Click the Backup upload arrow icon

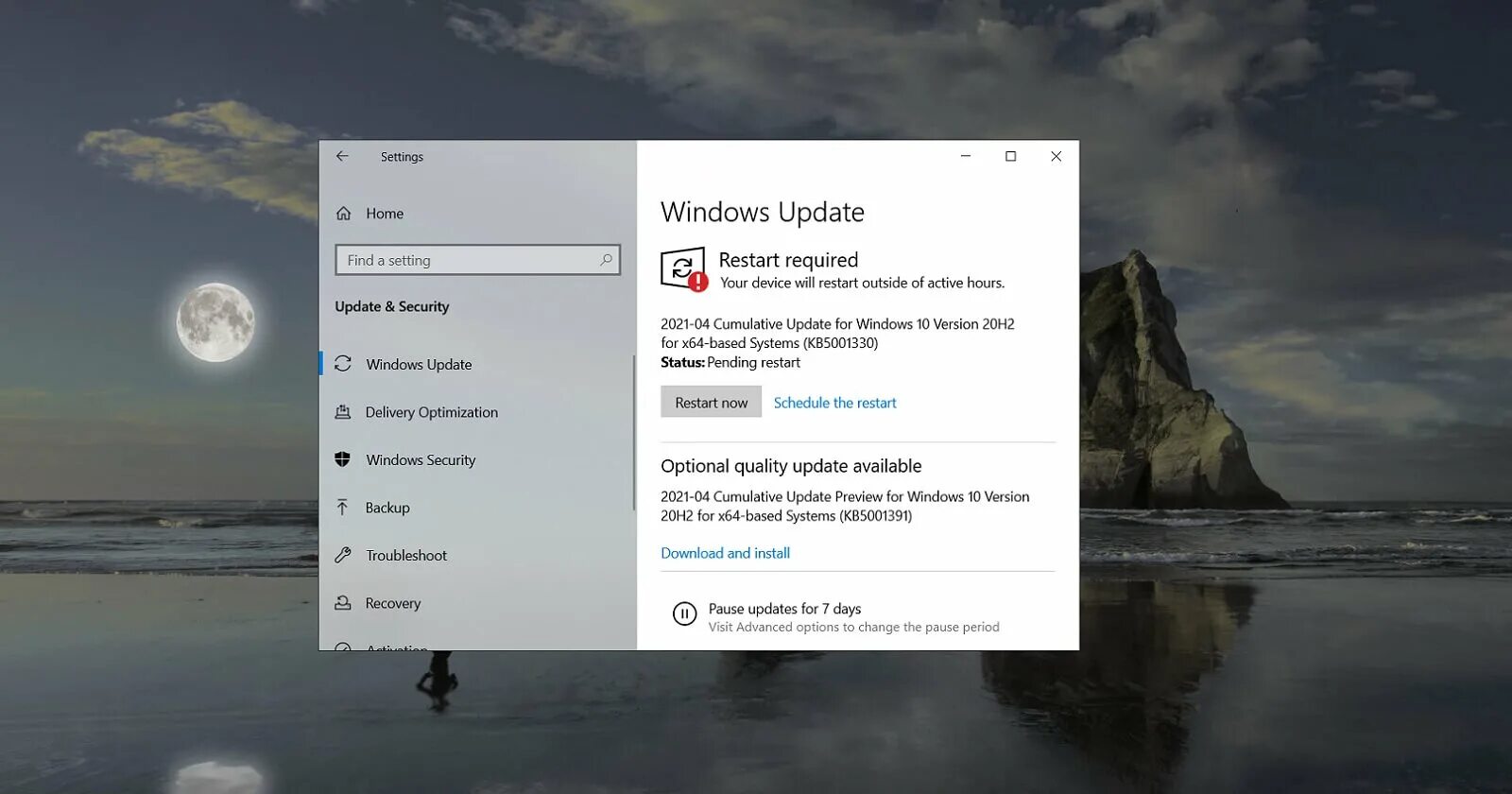coord(343,508)
